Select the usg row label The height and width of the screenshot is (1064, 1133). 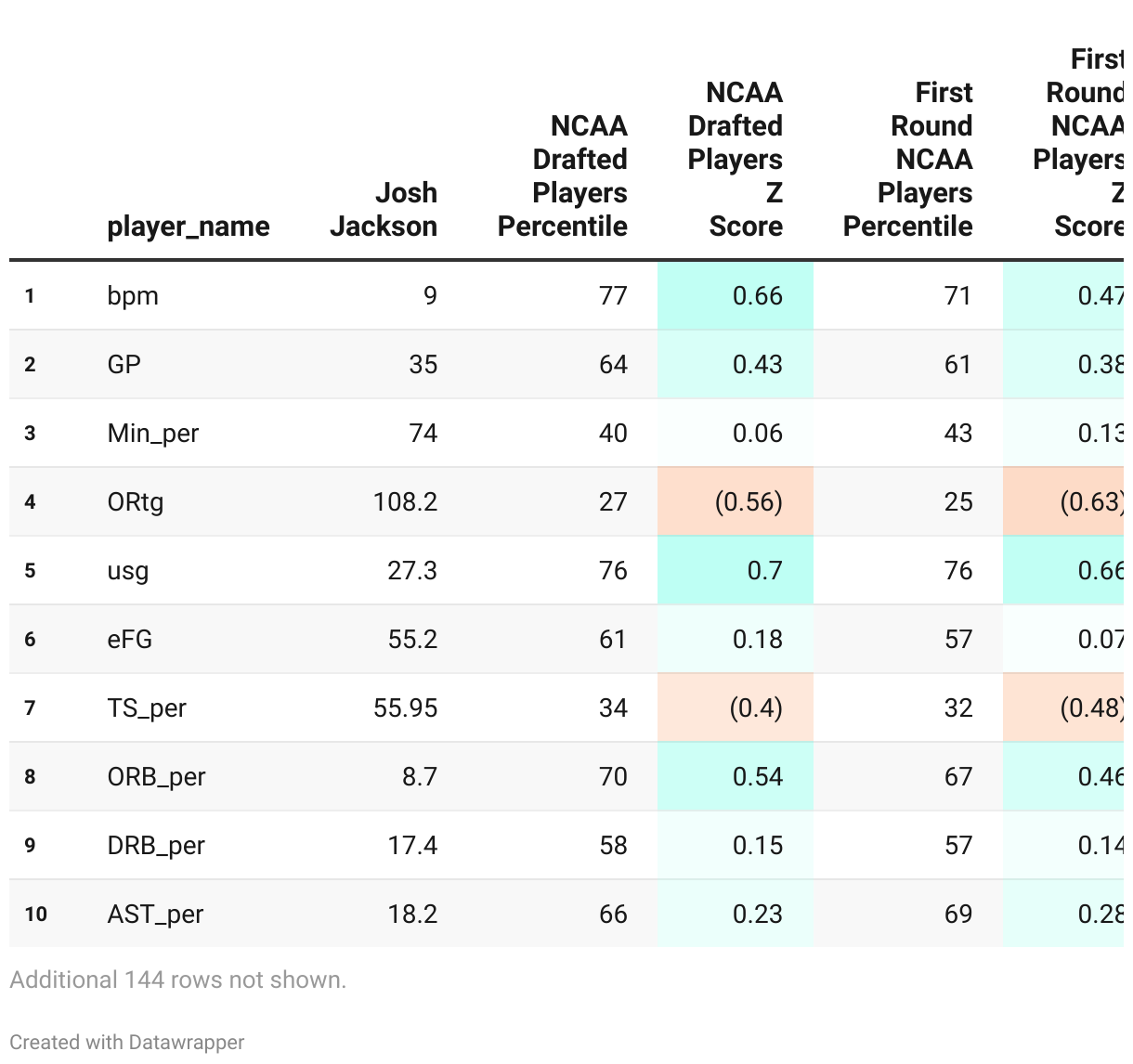pyautogui.click(x=128, y=571)
